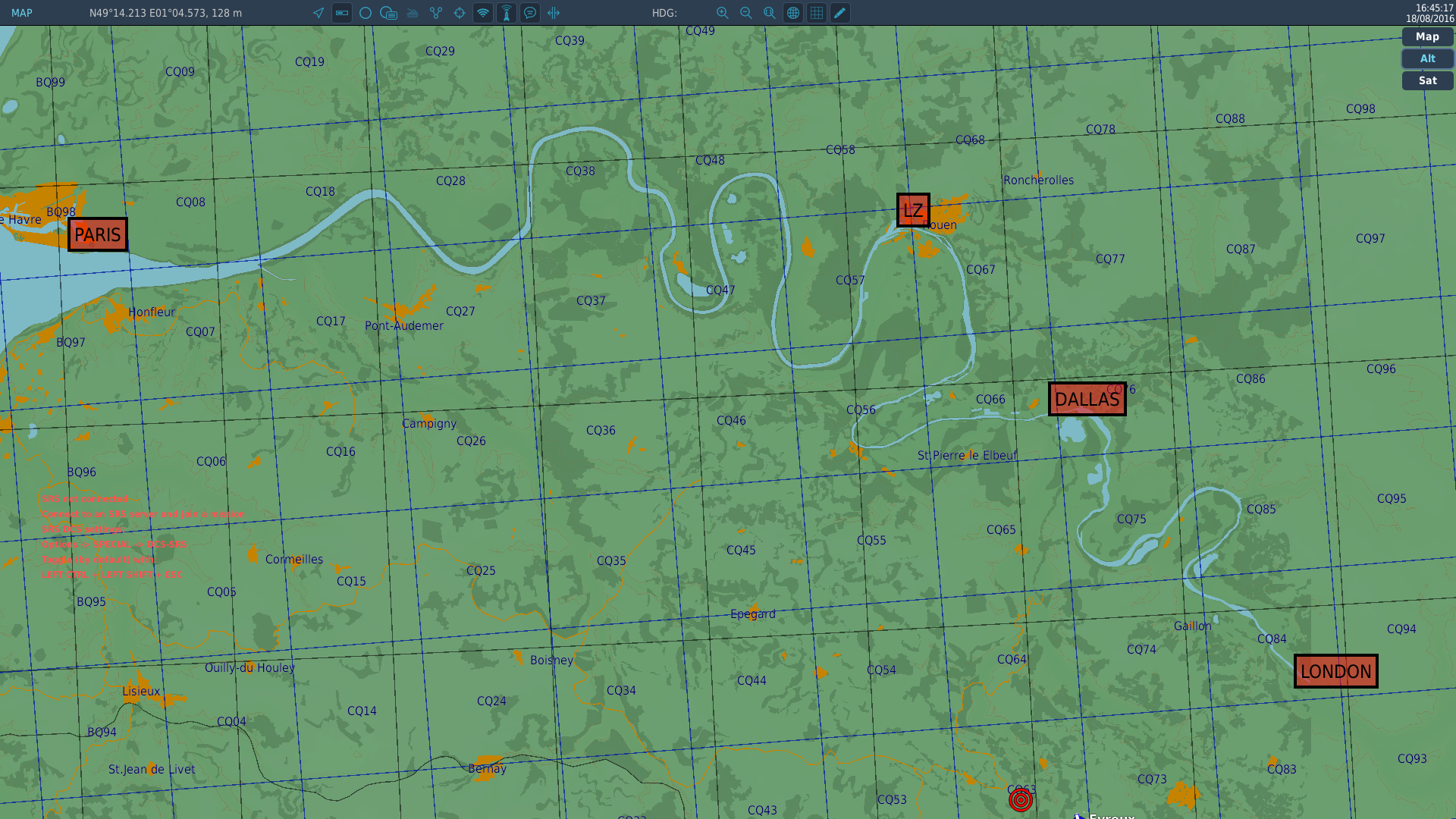Click the LONDON map marker label

pyautogui.click(x=1335, y=672)
